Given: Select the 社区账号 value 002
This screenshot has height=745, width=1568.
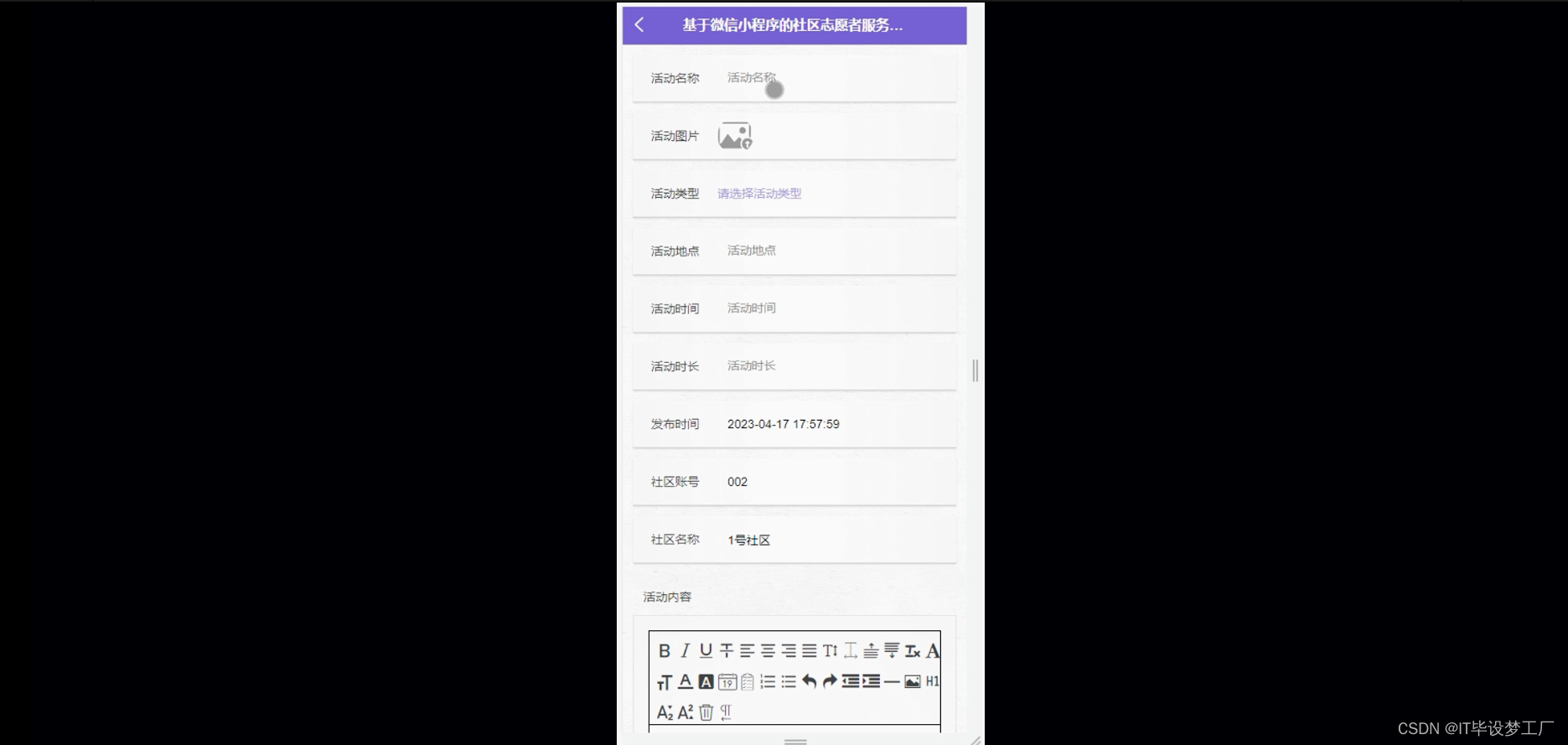Looking at the screenshot, I should click(737, 482).
